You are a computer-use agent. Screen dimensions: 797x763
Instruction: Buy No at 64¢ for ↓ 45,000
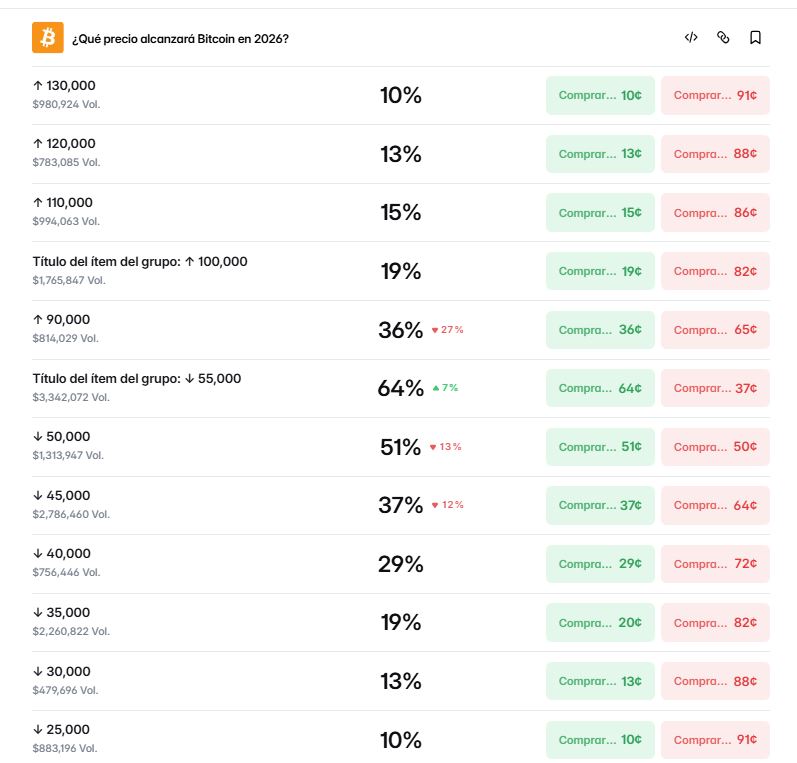[715, 505]
